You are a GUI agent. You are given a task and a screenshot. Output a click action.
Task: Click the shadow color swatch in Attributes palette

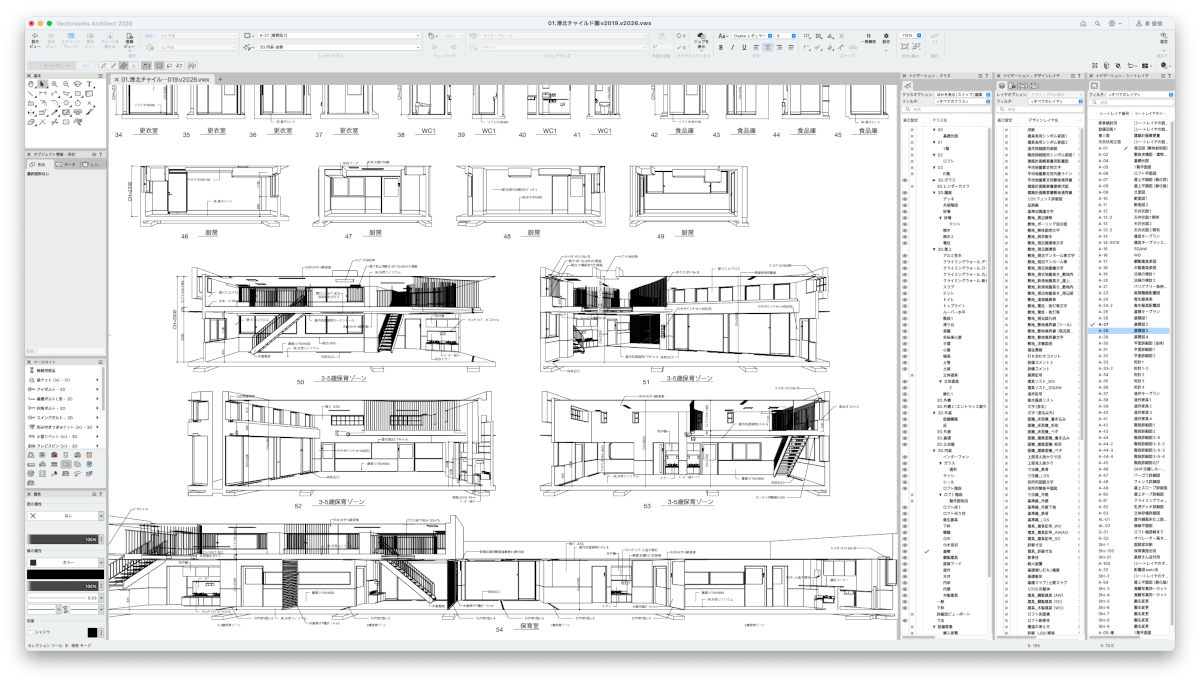(x=91, y=632)
